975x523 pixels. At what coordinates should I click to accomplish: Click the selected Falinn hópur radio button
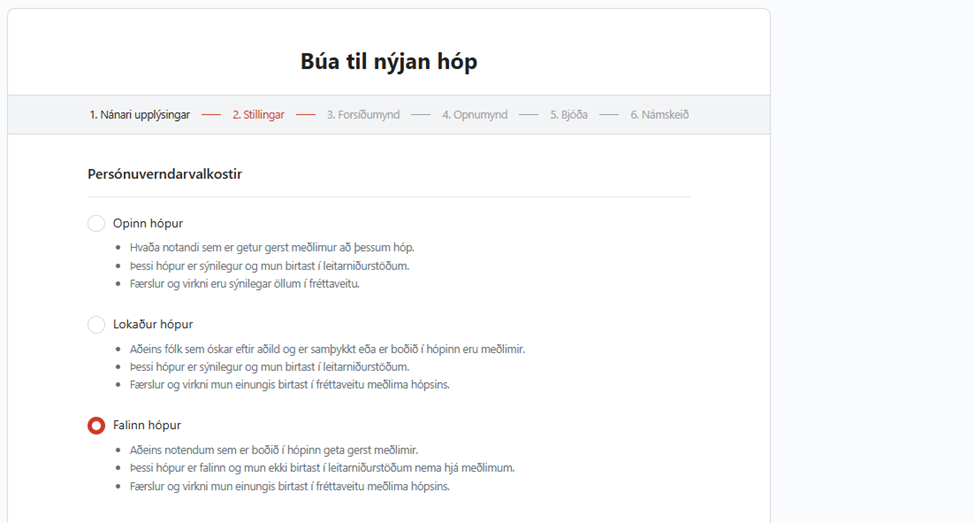96,425
